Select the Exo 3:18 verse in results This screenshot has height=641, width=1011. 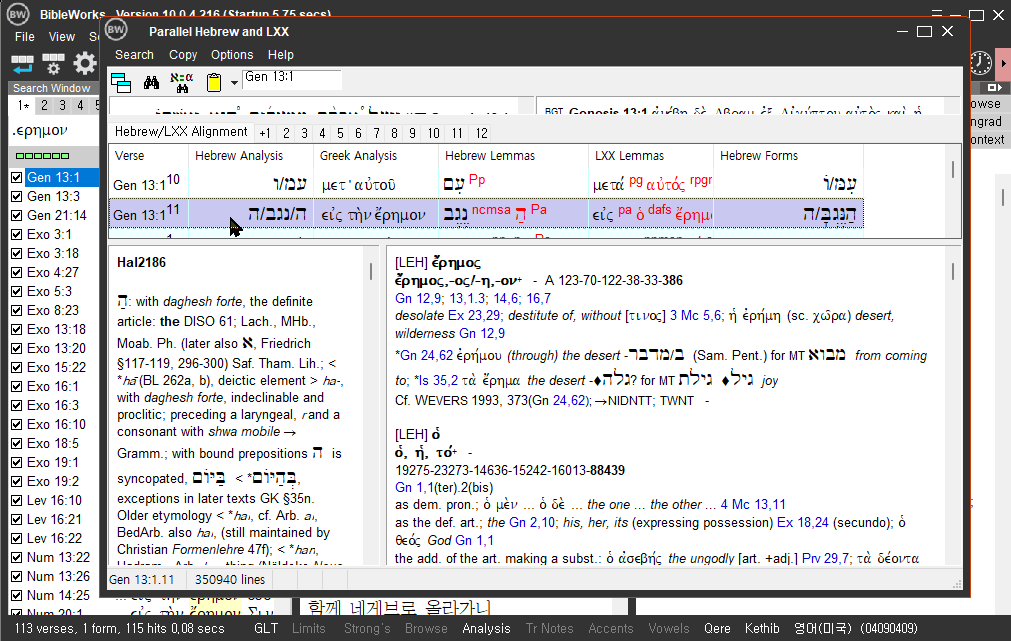click(x=53, y=253)
